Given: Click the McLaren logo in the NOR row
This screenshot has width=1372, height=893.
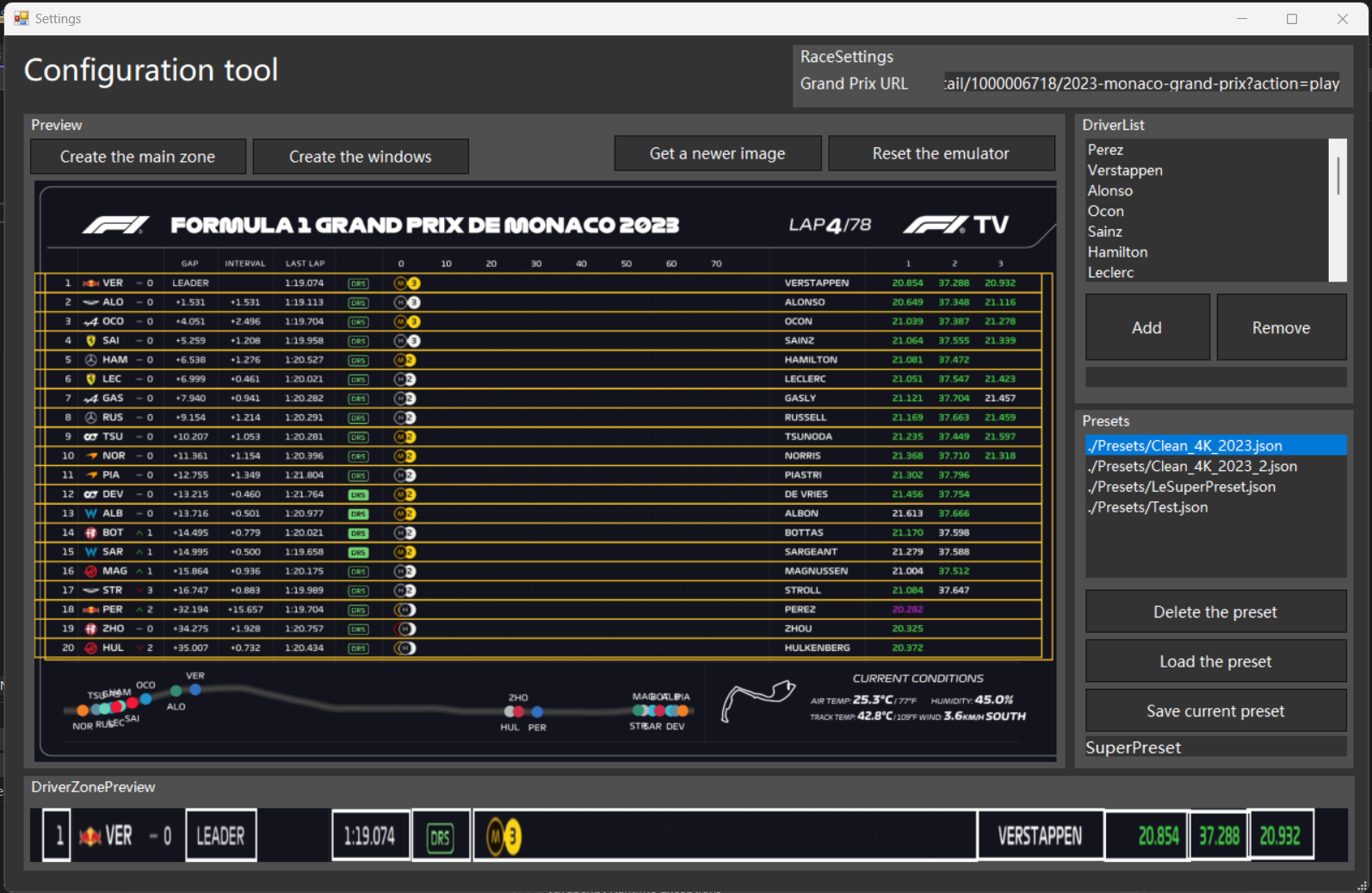Looking at the screenshot, I should point(91,456).
